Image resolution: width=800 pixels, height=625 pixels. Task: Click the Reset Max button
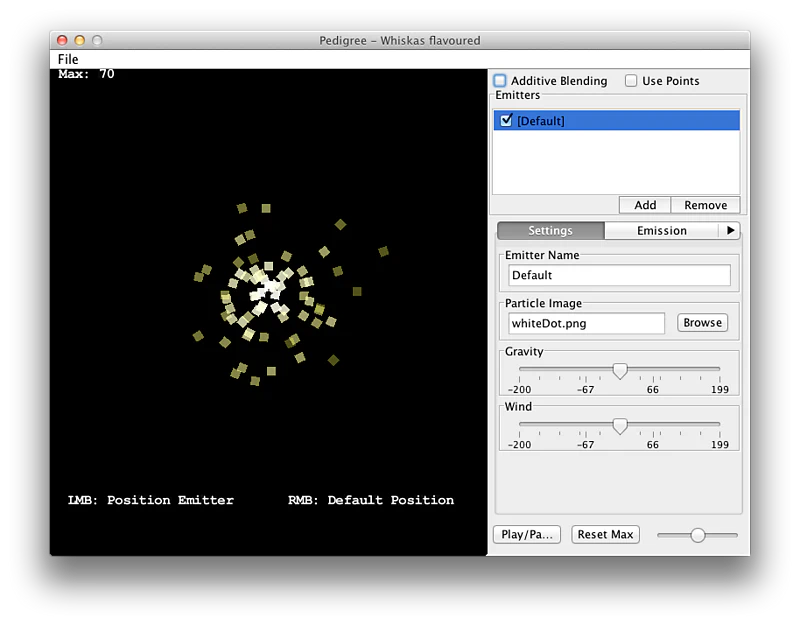[x=605, y=535]
